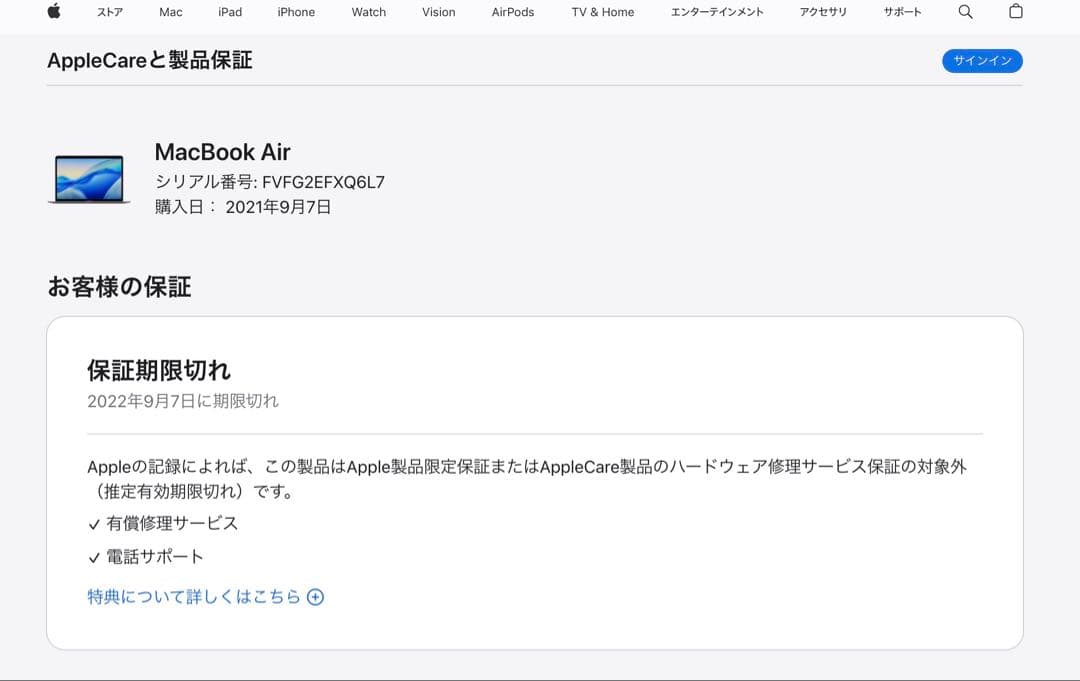Select Mac in the navigation bar

170,12
